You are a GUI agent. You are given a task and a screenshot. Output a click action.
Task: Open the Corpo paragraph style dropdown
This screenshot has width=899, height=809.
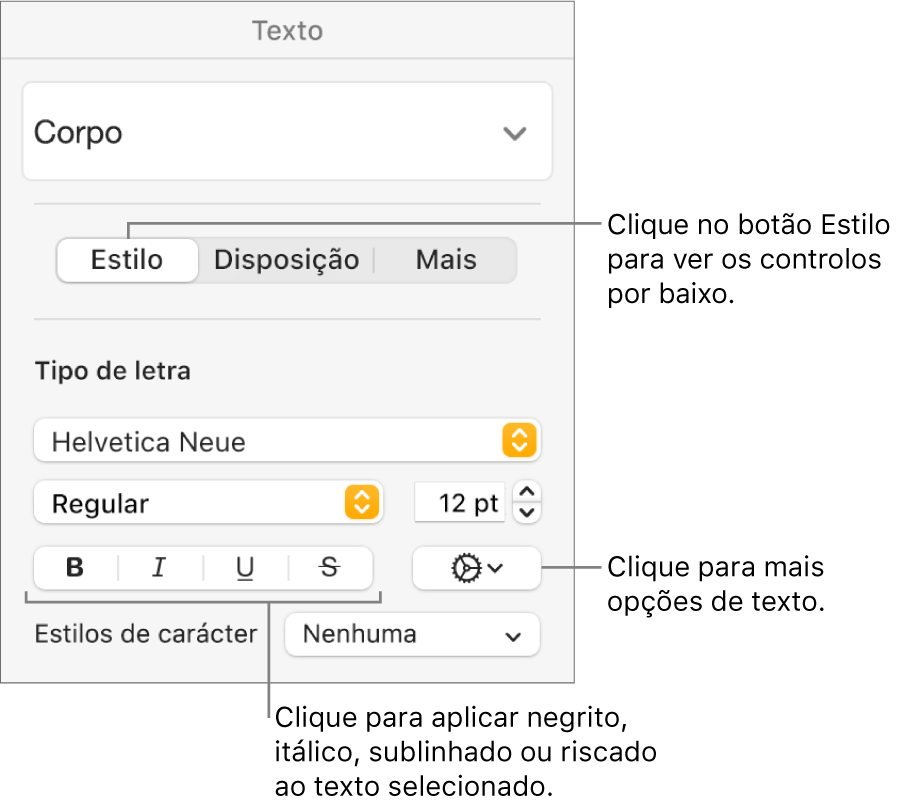287,131
